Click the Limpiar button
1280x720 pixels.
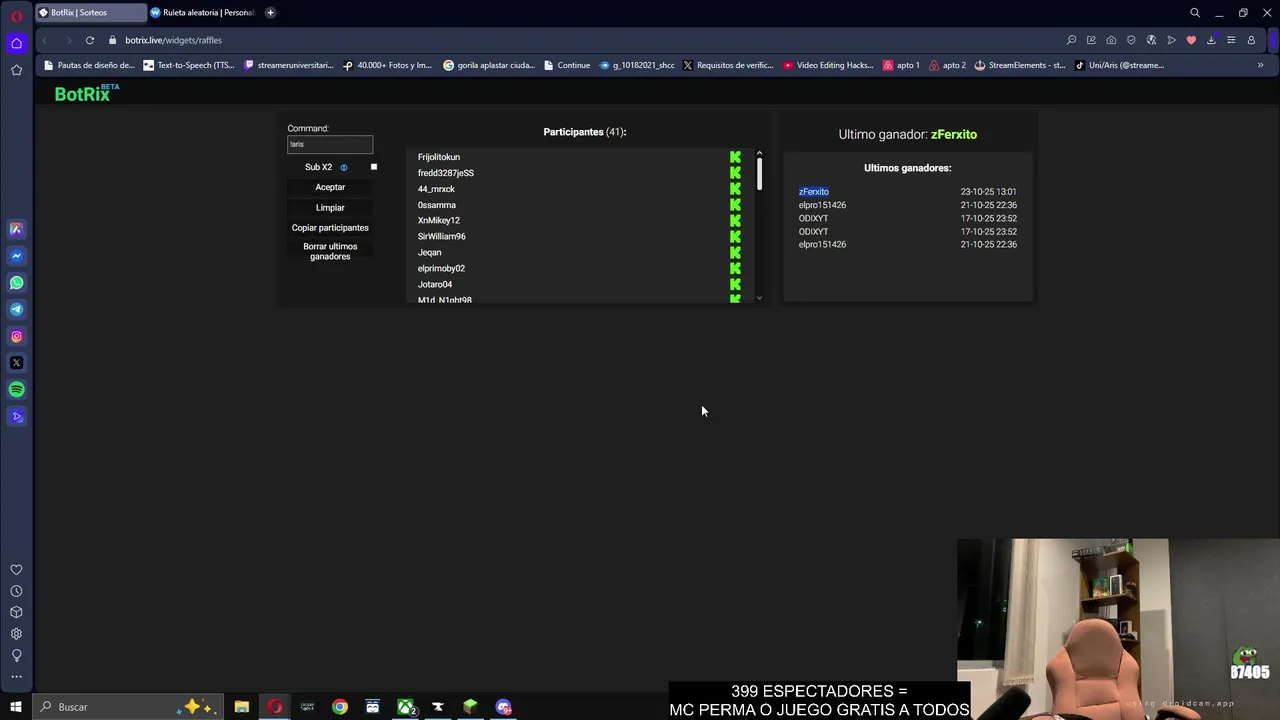(x=330, y=208)
